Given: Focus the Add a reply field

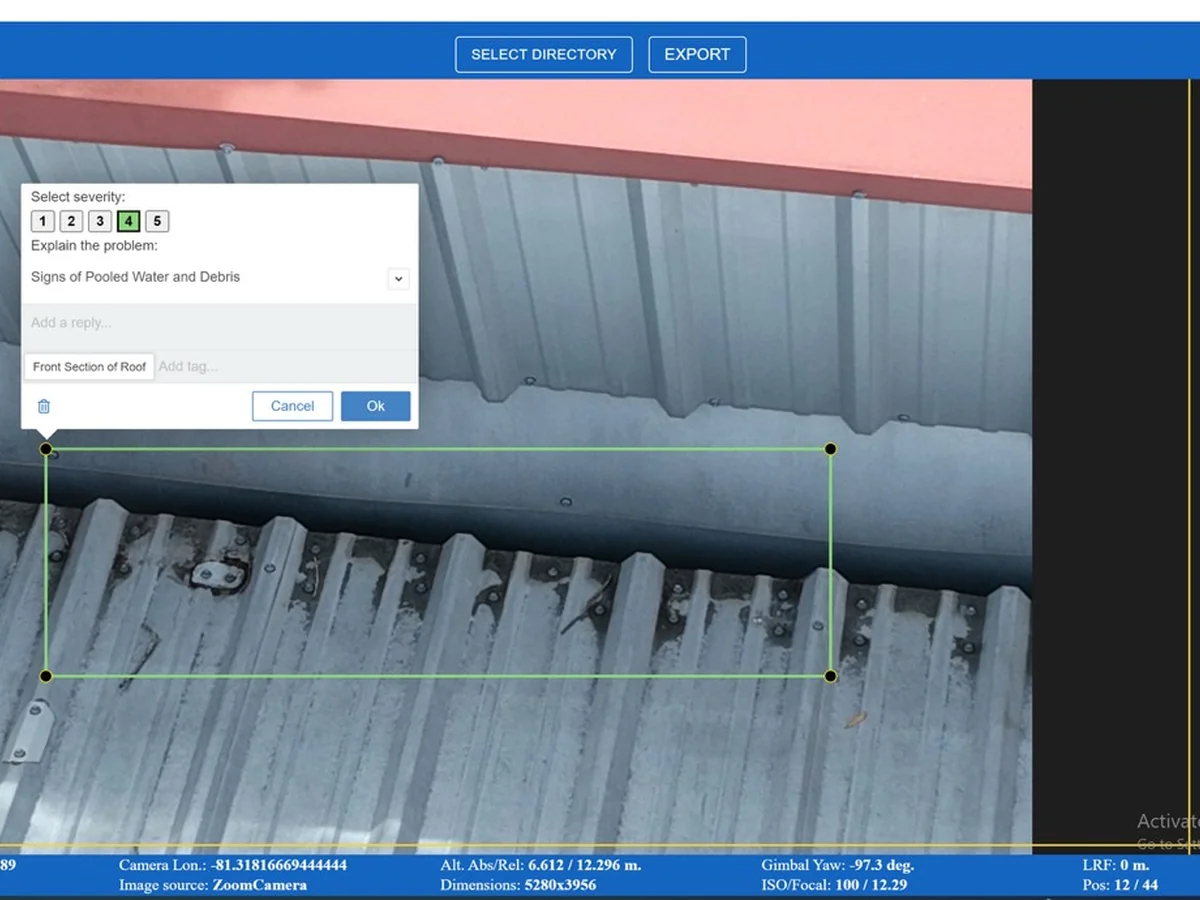Looking at the screenshot, I should coord(219,323).
